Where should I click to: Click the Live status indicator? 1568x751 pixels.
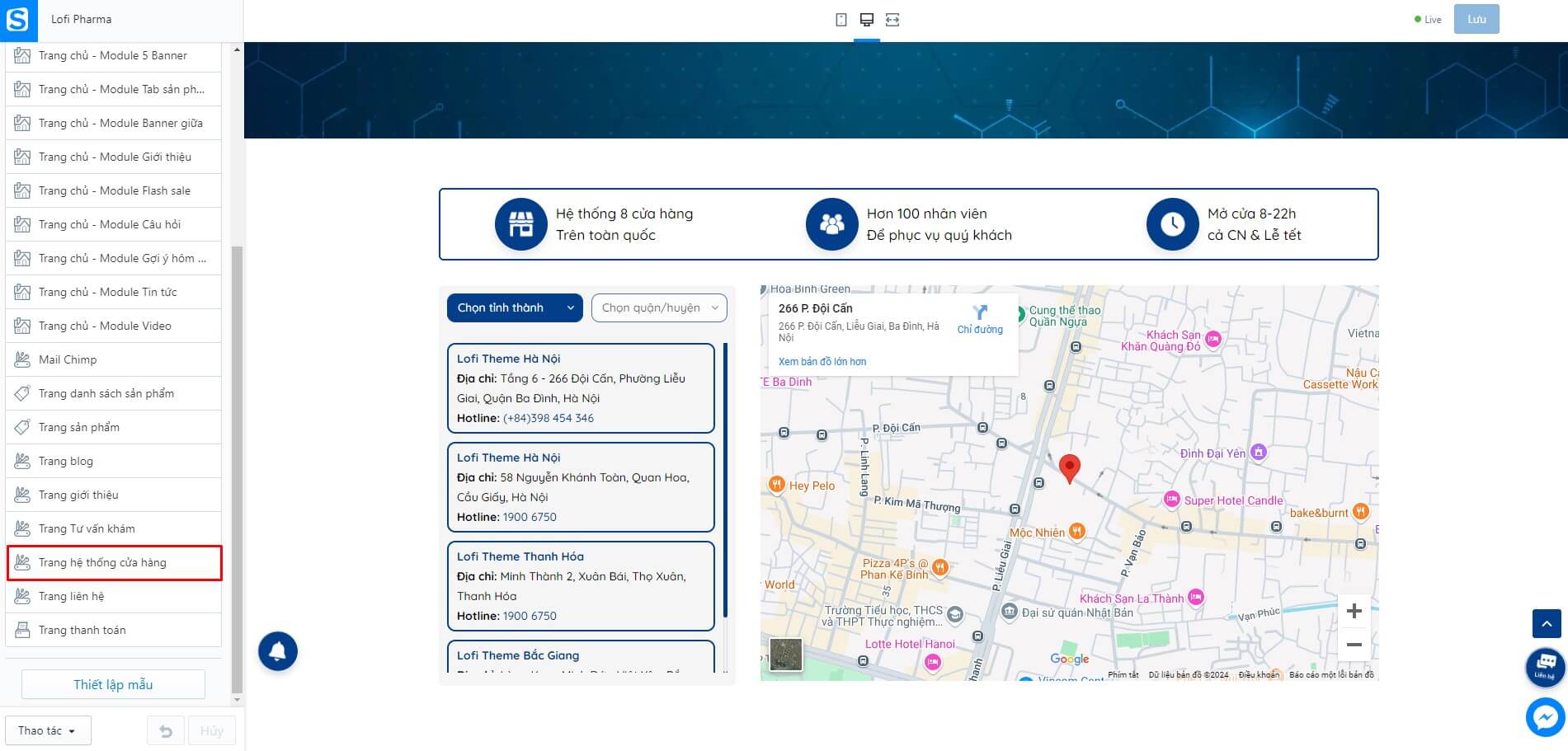(1428, 20)
